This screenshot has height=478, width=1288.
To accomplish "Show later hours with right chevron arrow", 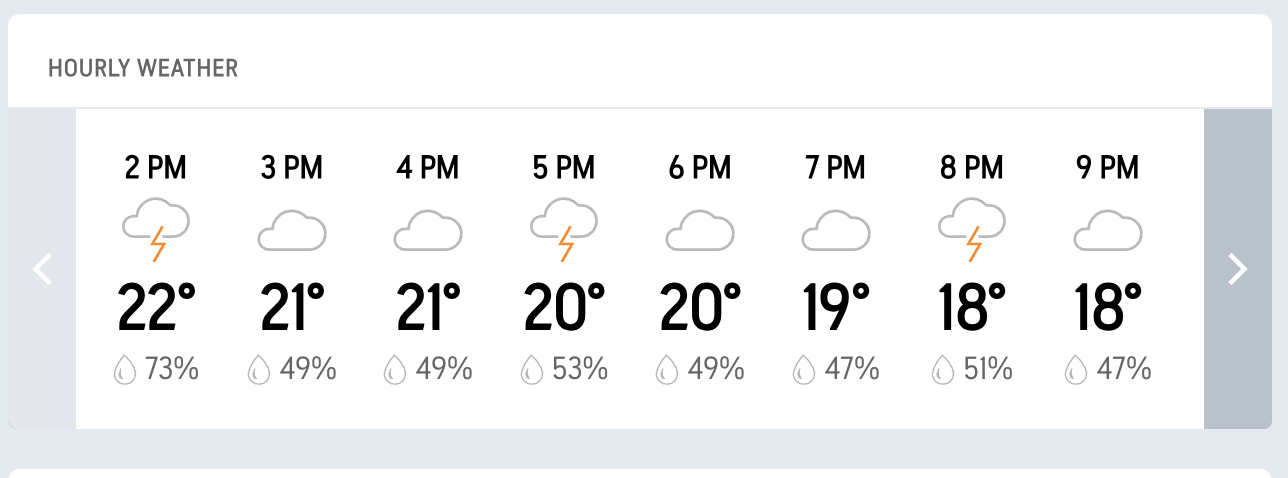I will (x=1238, y=269).
